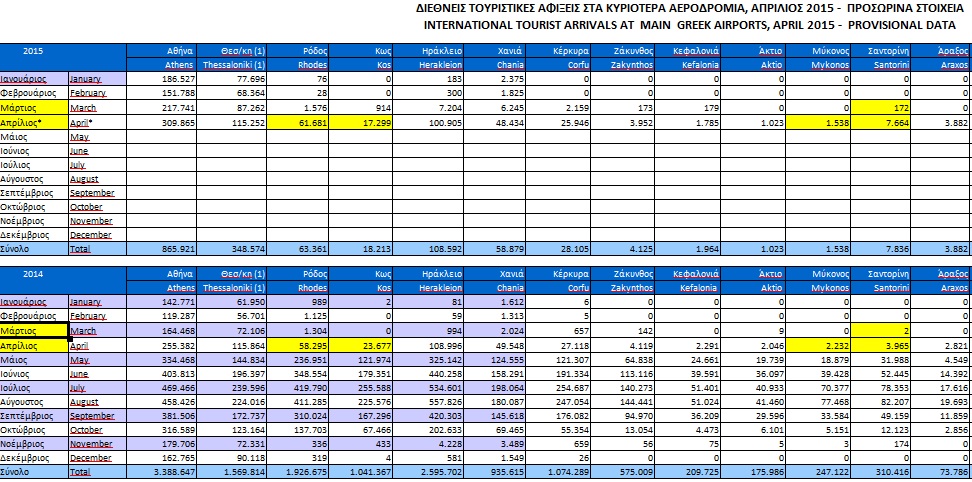The height and width of the screenshot is (482, 972).
Task: Select the yellow Μάρτιος cell in 2015 table
Action: [x=34, y=107]
